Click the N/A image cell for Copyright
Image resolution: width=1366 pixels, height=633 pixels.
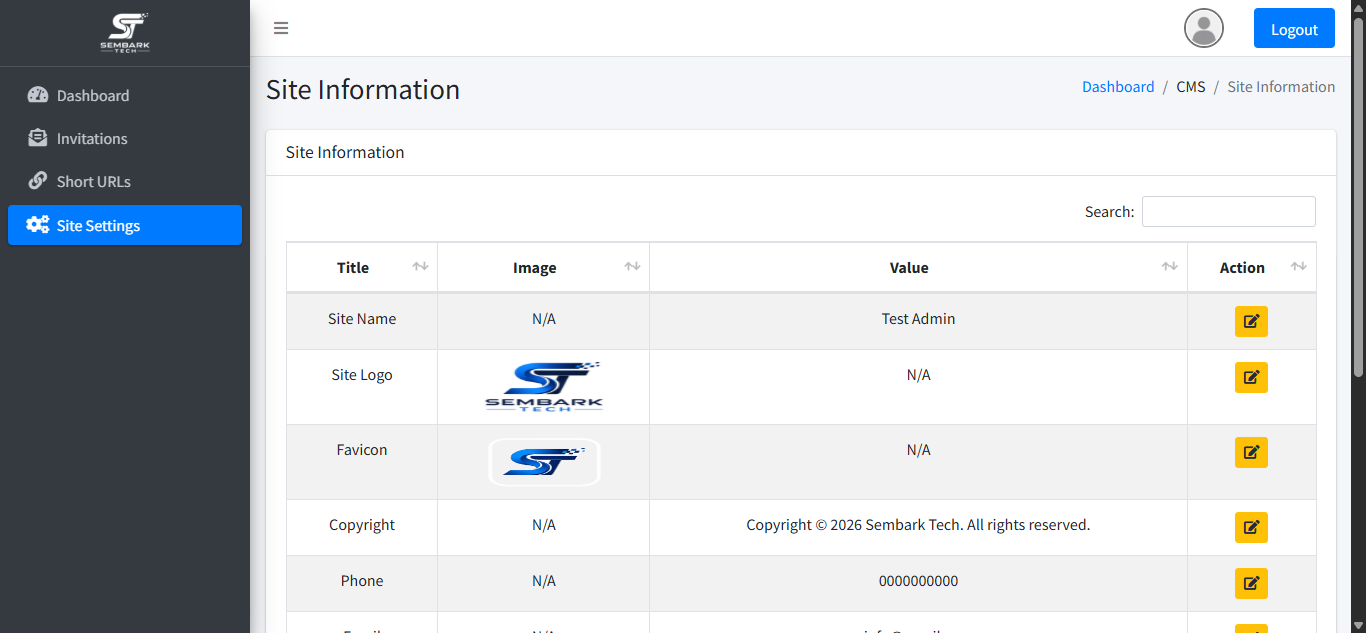(x=544, y=525)
